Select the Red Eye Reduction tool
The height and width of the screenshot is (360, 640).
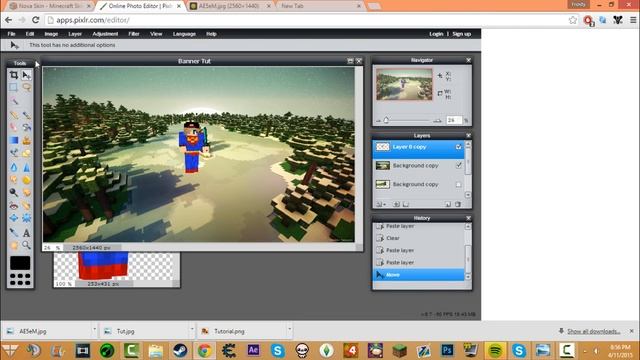point(13,205)
